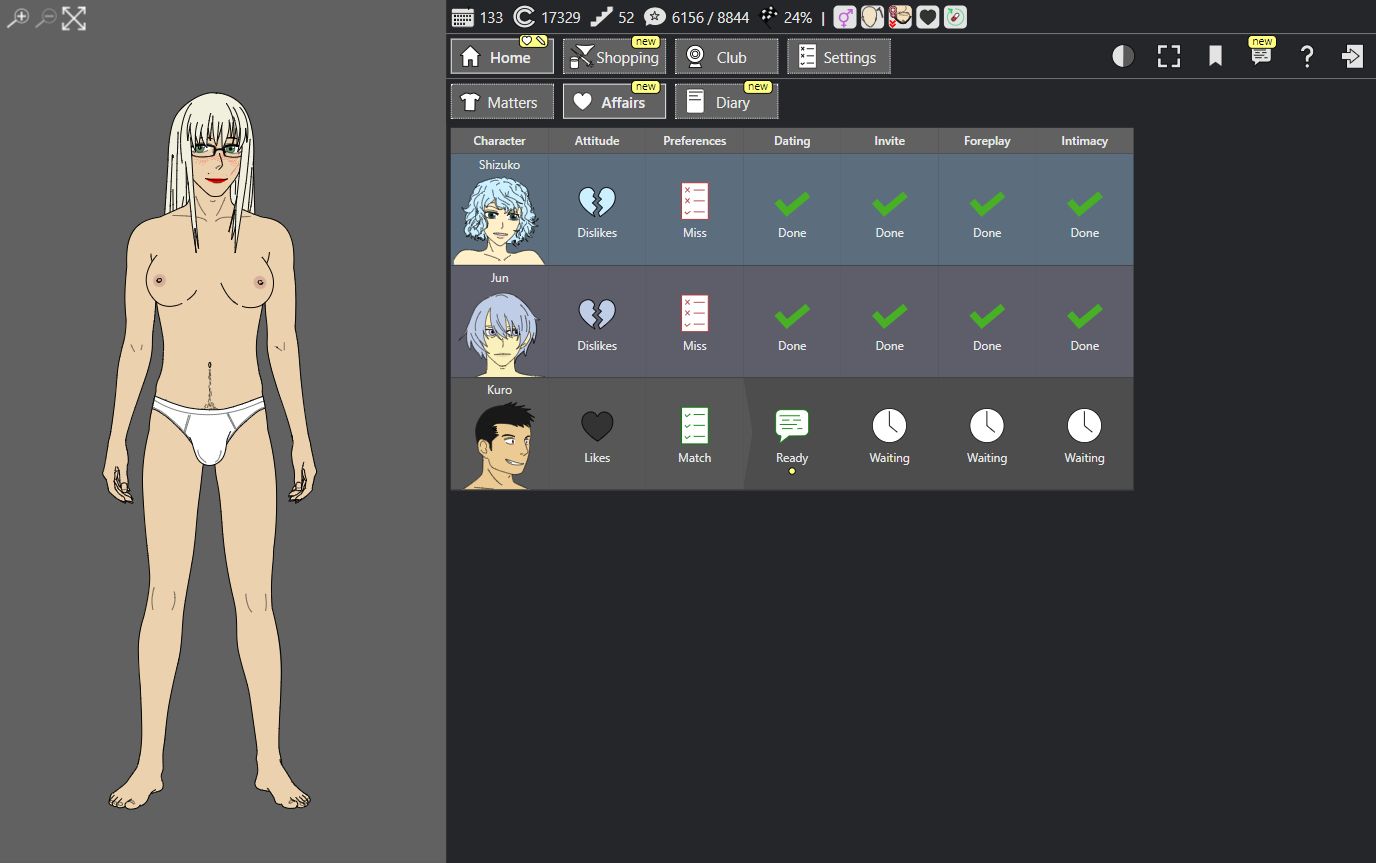Open the help question mark icon

tap(1307, 56)
